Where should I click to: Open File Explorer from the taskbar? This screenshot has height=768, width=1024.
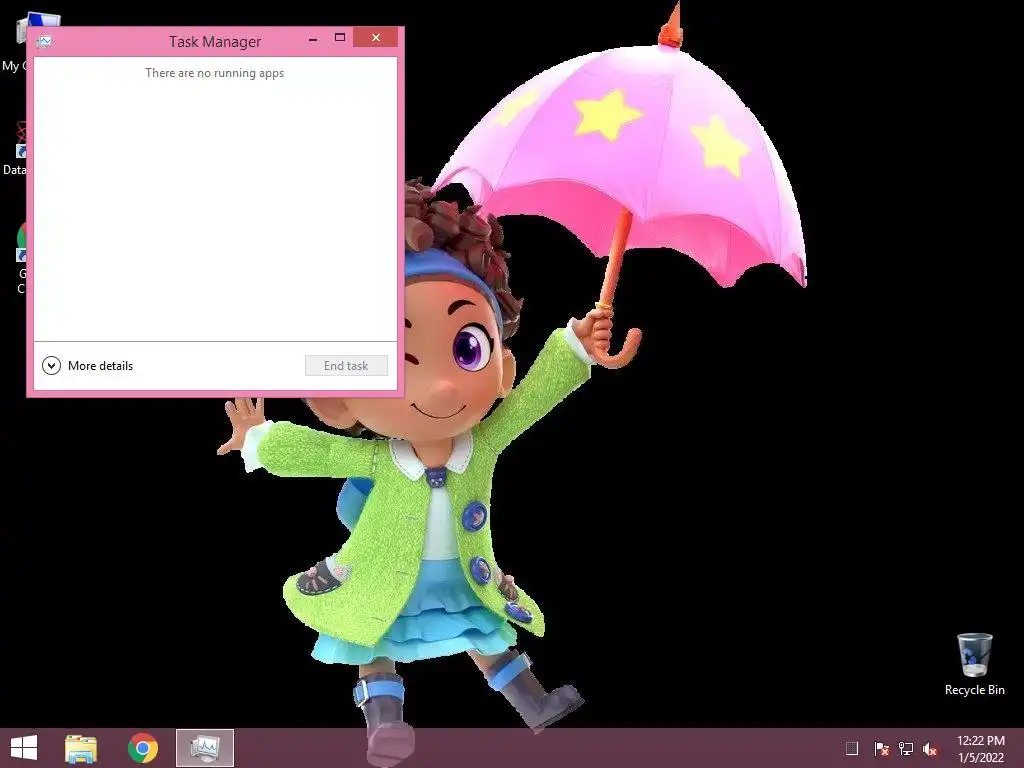(x=81, y=748)
